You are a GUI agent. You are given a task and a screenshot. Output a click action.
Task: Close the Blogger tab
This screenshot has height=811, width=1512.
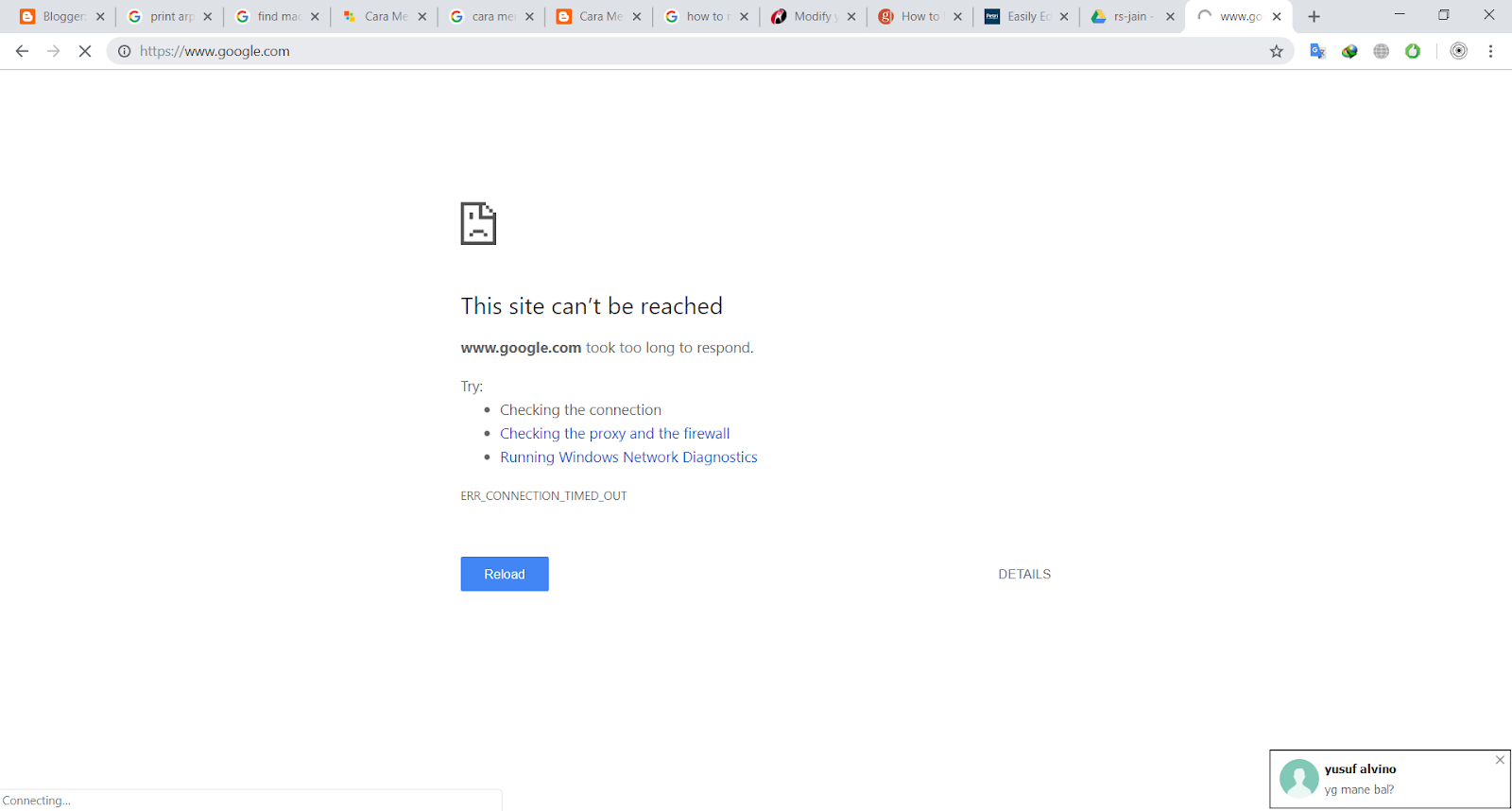(100, 16)
